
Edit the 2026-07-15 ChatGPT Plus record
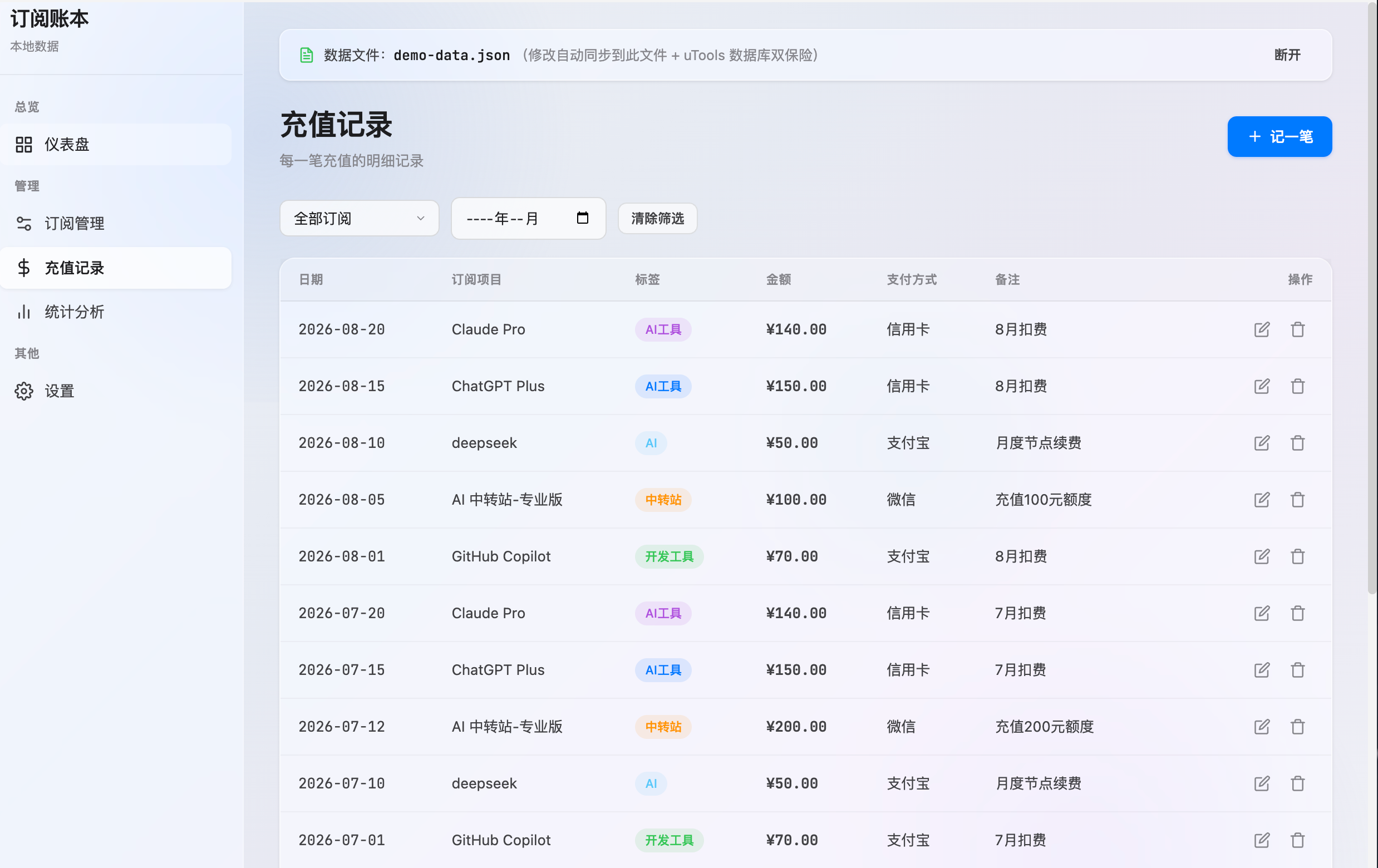point(1261,670)
